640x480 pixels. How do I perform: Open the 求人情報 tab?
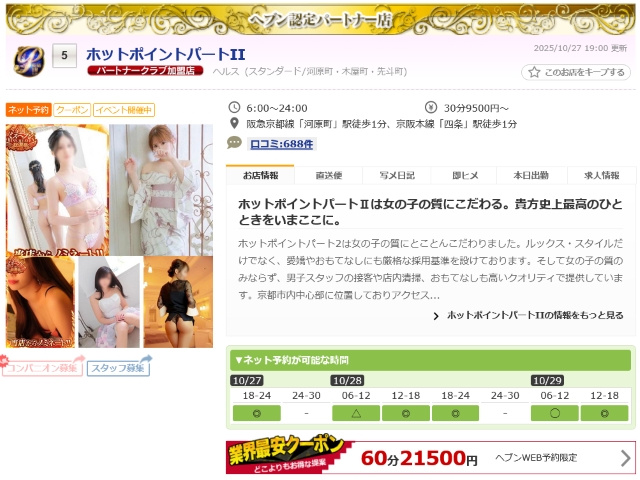click(601, 175)
